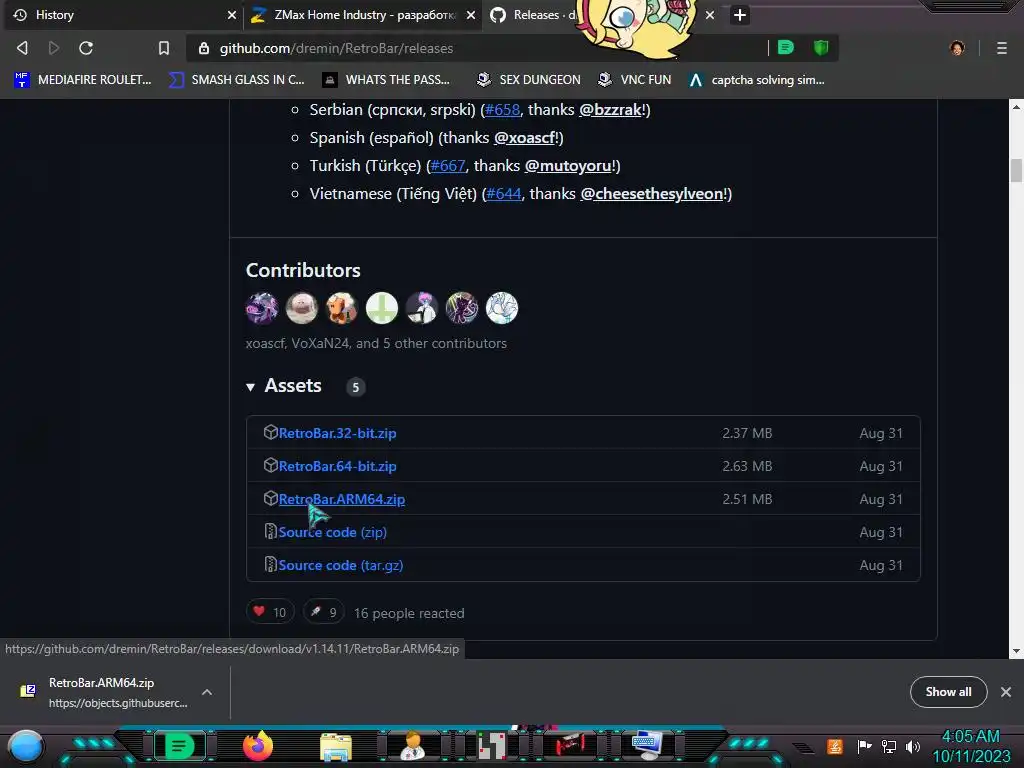Image resolution: width=1024 pixels, height=768 pixels.
Task: Bookmark this page
Action: click(x=163, y=48)
